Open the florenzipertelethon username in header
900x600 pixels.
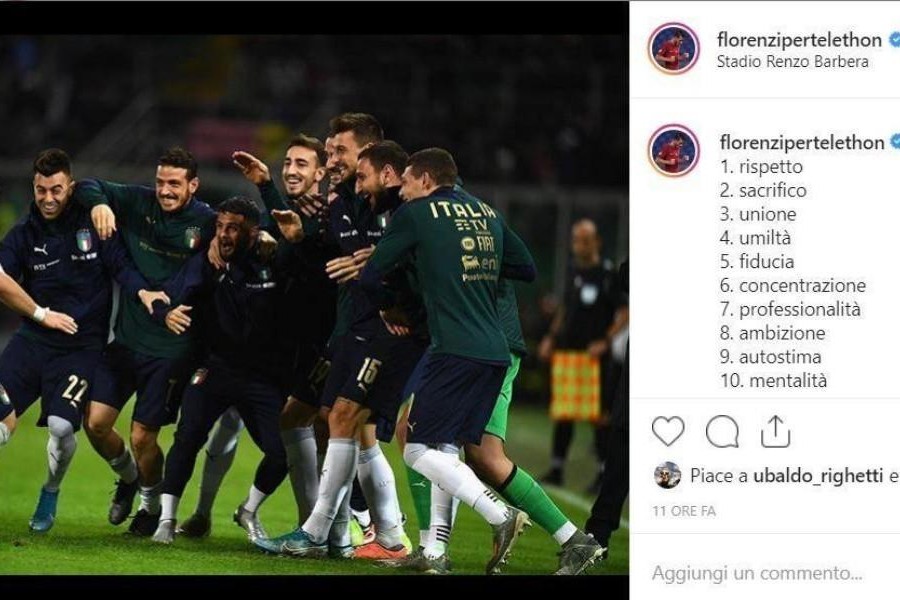coord(799,40)
